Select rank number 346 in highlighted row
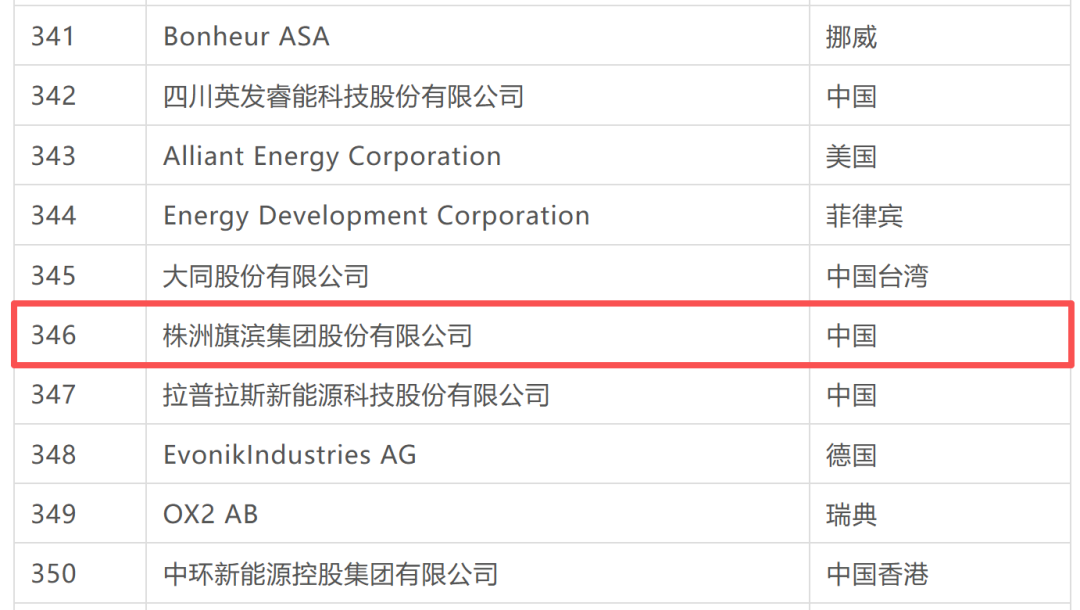 pos(53,335)
